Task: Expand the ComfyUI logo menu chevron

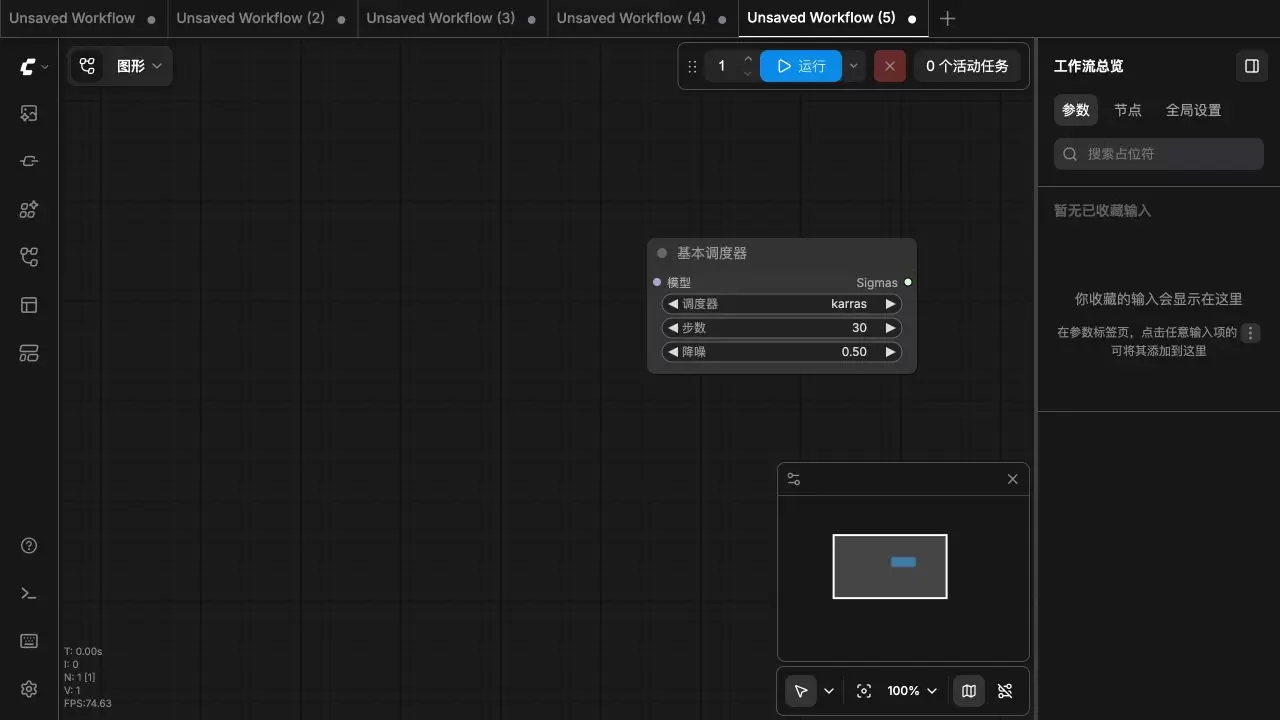Action: pos(45,67)
